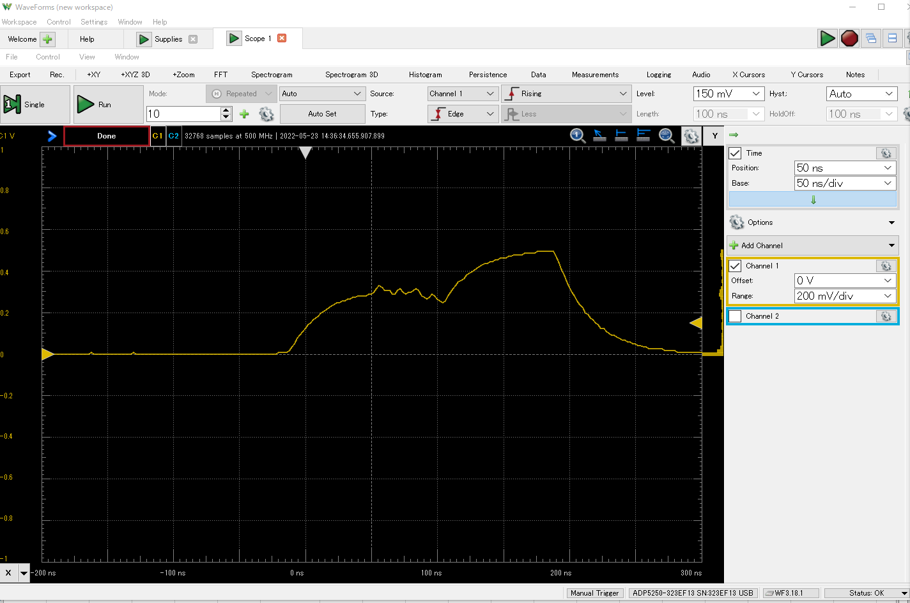Screen dimensions: 910x603
Task: Open the trigger Level 150 mV dropdown
Action: click(x=756, y=94)
